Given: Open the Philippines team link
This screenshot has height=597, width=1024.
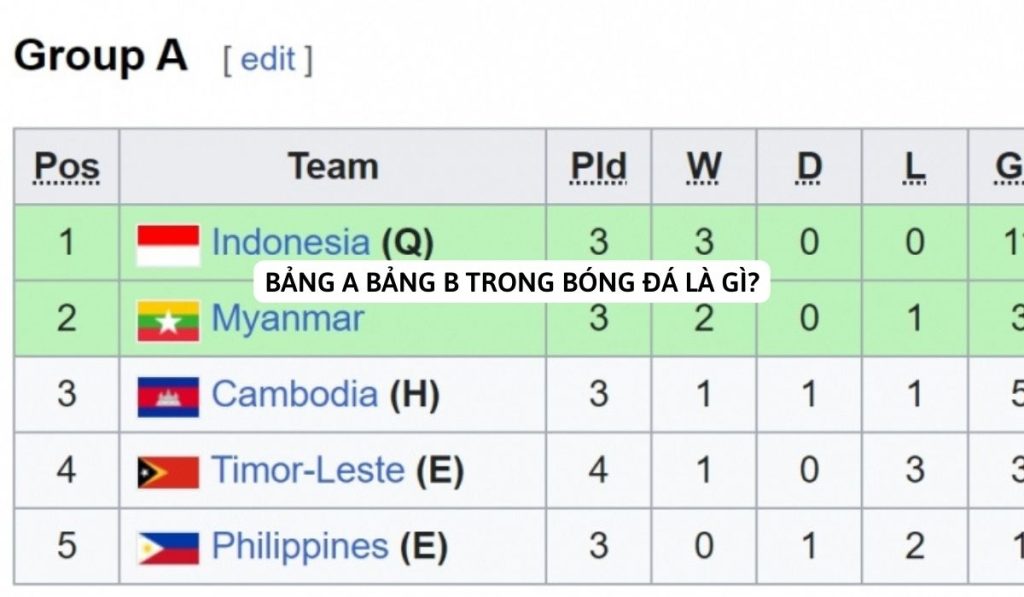Looking at the screenshot, I should (299, 546).
